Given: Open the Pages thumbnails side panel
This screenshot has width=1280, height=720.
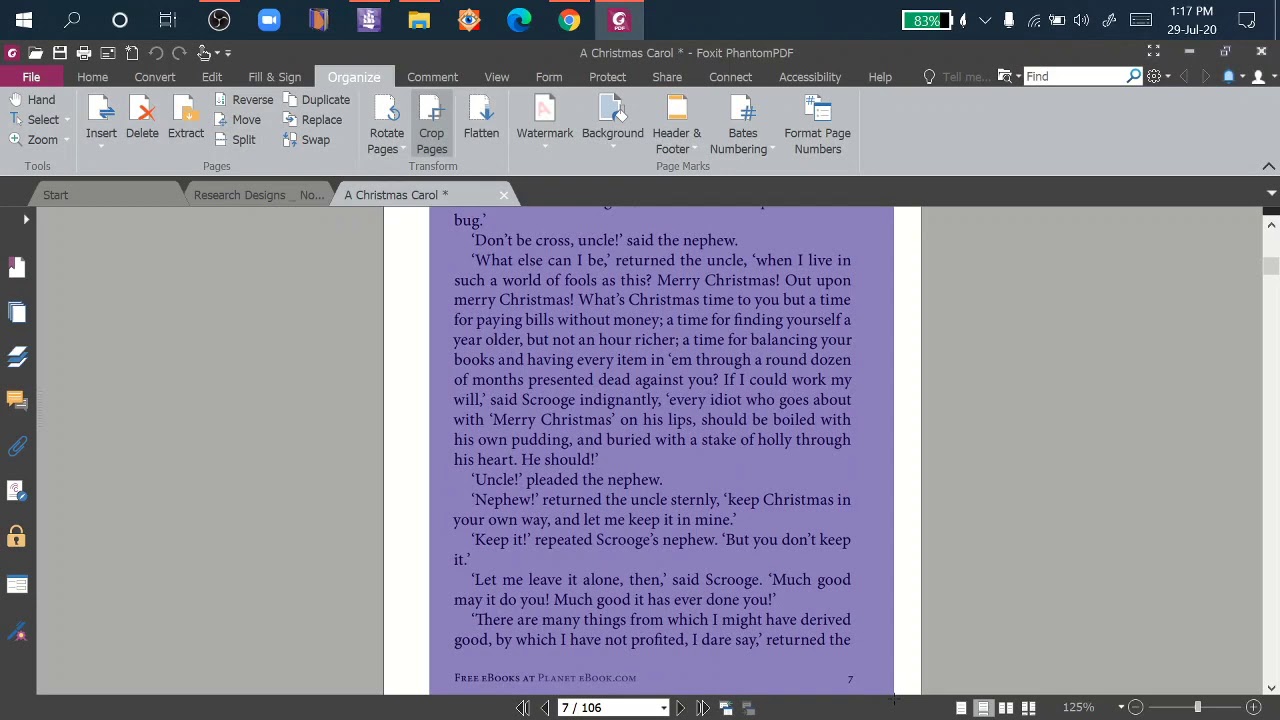Looking at the screenshot, I should (17, 312).
